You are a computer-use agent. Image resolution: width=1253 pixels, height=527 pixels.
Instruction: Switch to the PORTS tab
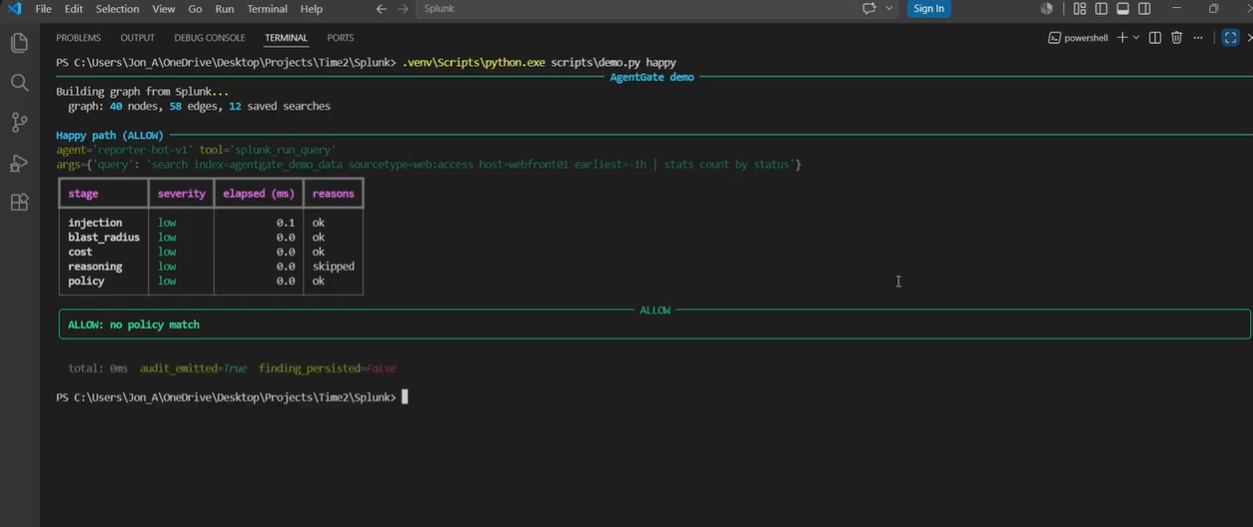[x=340, y=38]
